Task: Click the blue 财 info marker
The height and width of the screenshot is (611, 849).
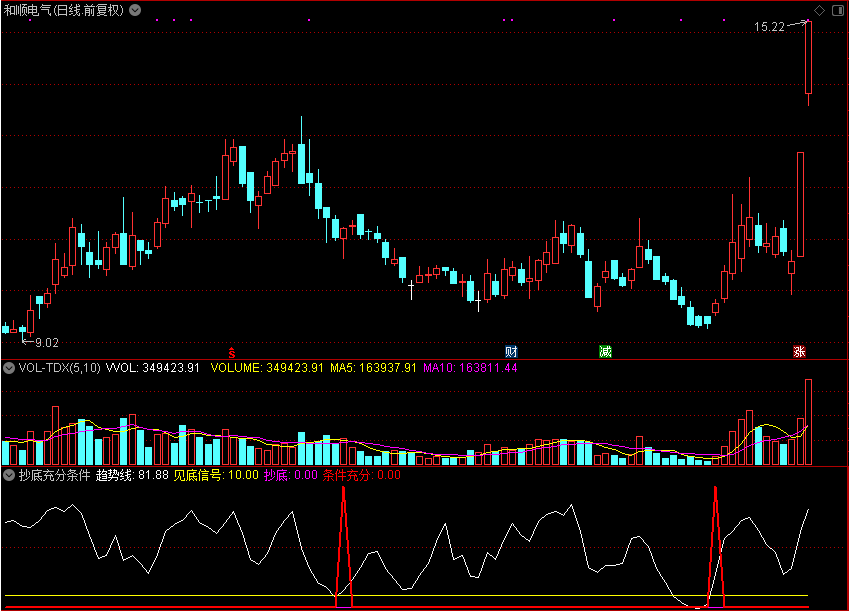Action: (511, 352)
